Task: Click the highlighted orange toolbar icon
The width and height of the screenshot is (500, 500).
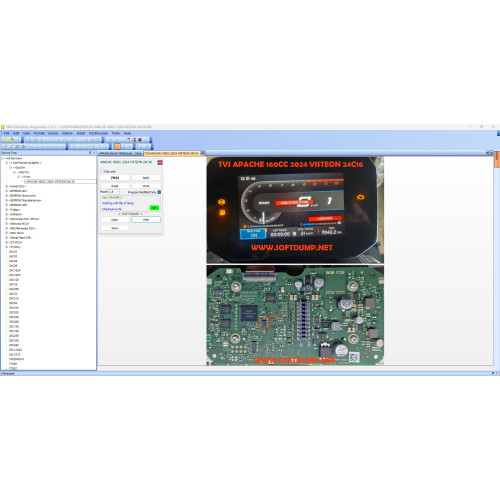Action: point(117,147)
